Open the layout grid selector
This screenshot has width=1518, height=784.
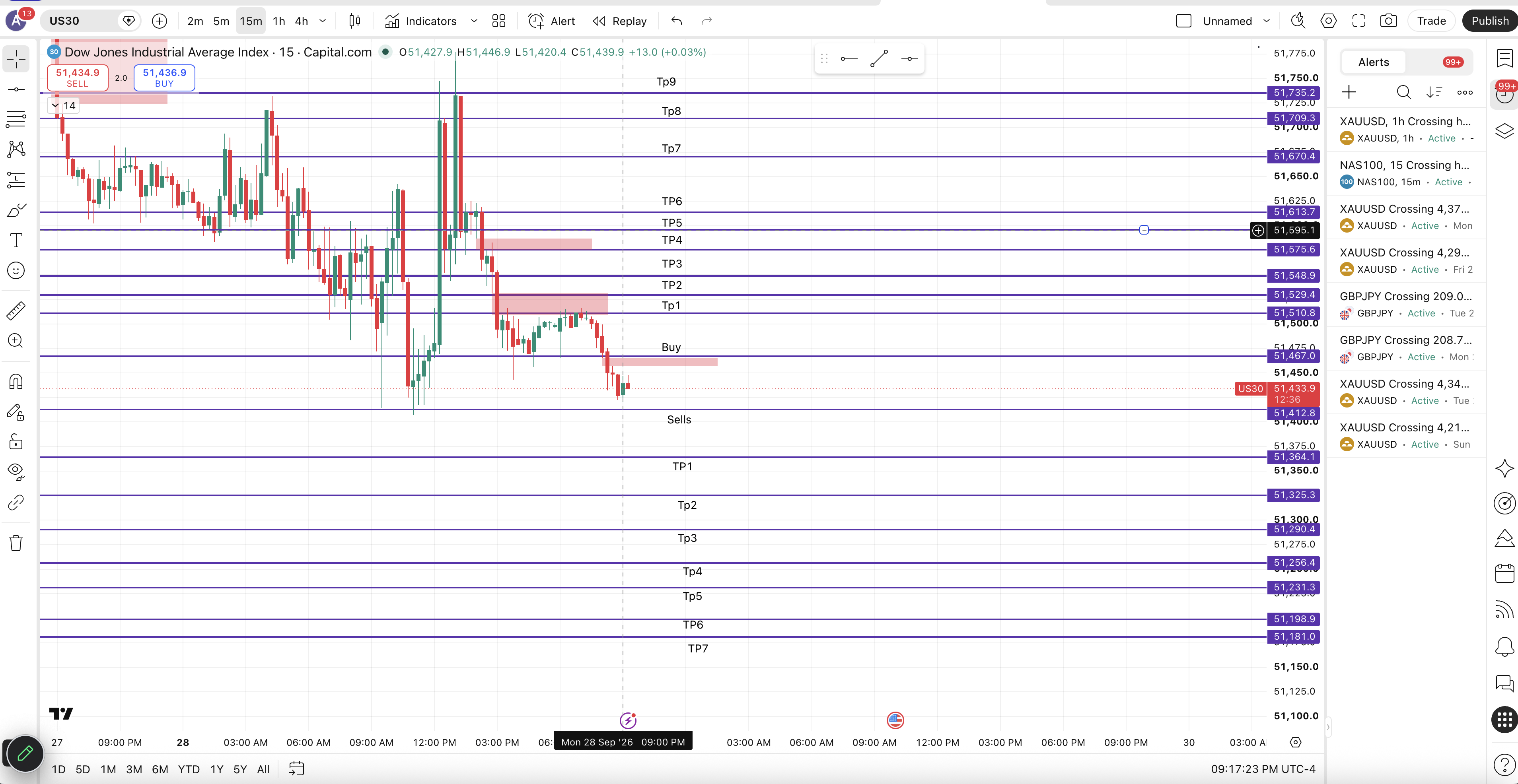pyautogui.click(x=498, y=21)
